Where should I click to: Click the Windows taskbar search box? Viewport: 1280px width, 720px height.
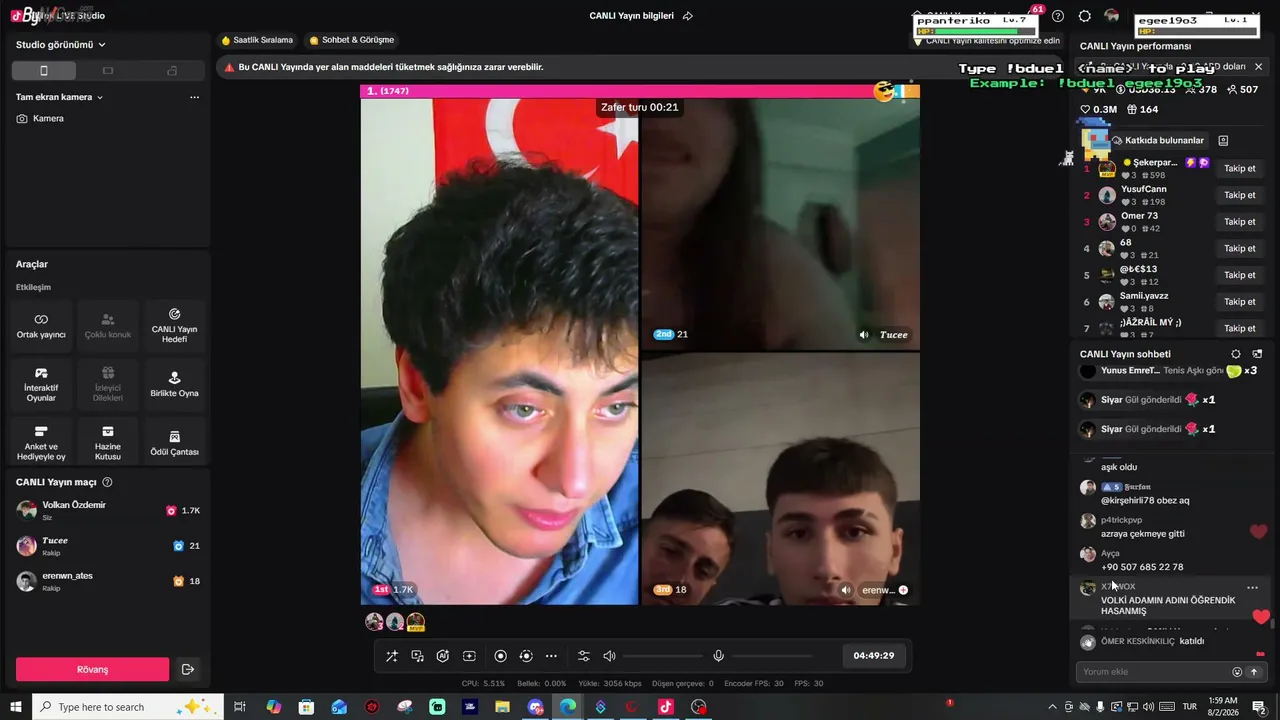pyautogui.click(x=128, y=707)
